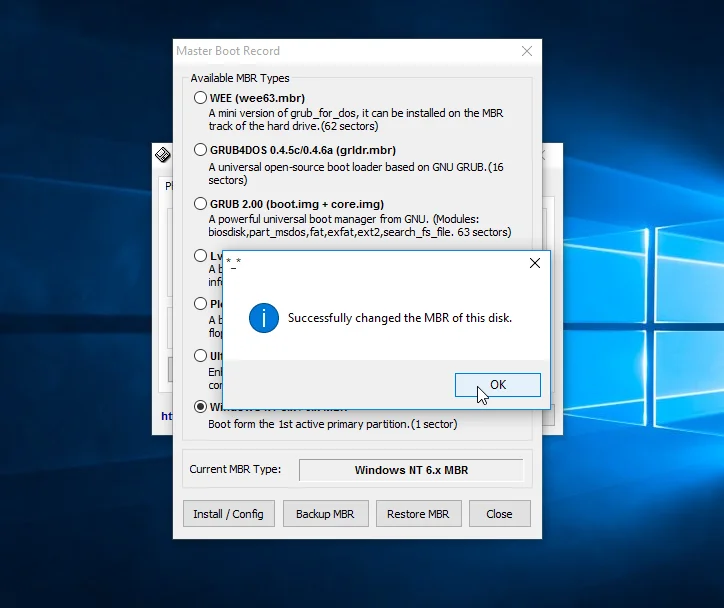Viewport: 724px width, 608px height.
Task: Click the 'Current MBR Type:' label
Action: pyautogui.click(x=235, y=470)
